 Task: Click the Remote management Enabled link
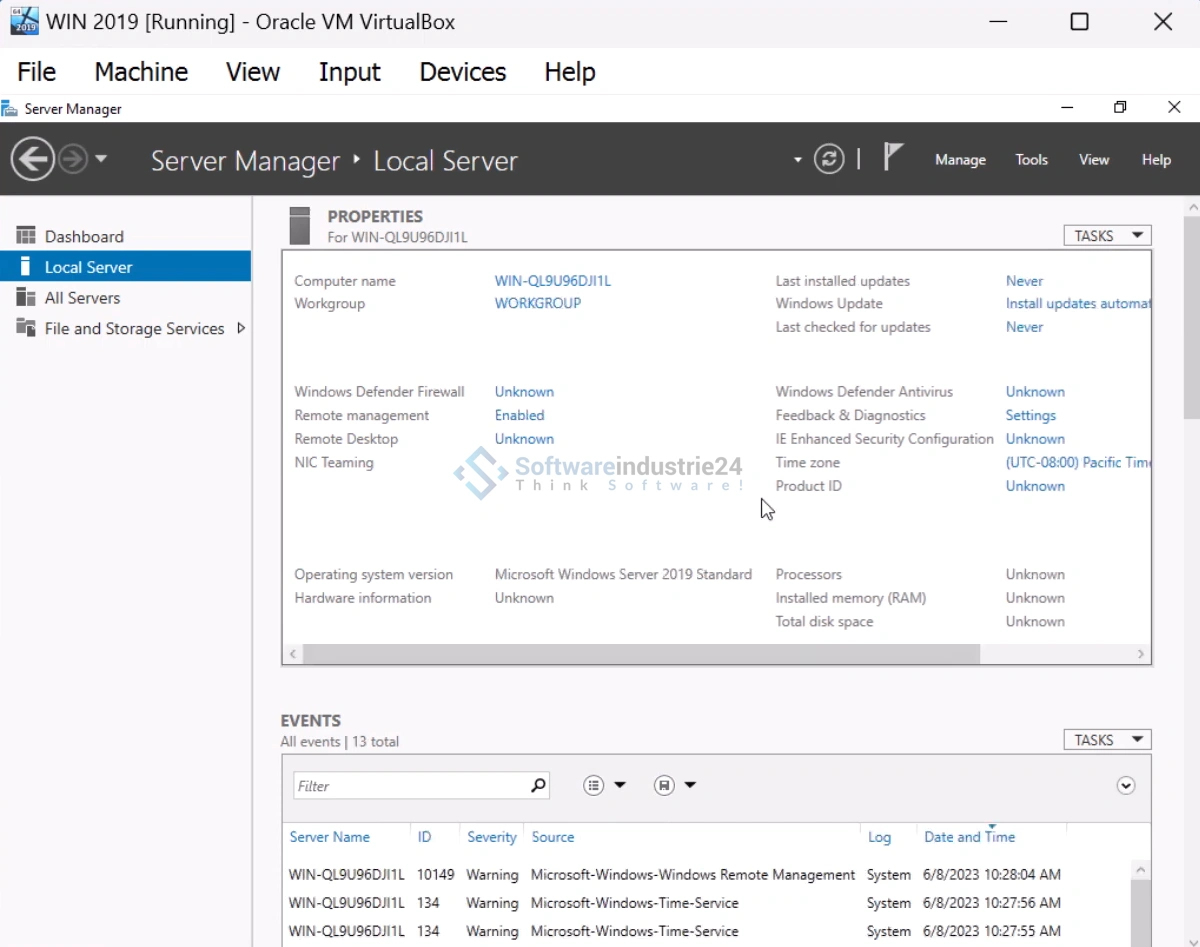coord(519,415)
